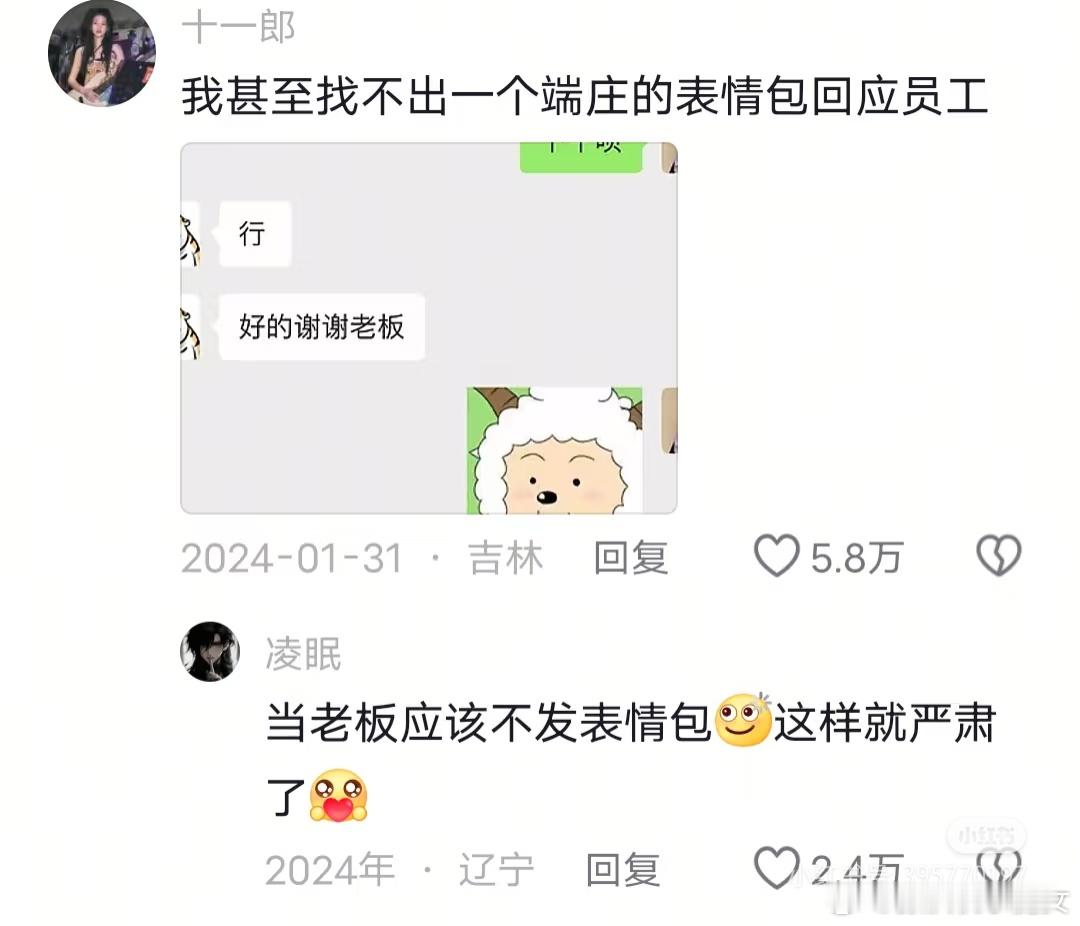Tap comment text 我甚至找不出一个端庄的表情包回应员工

pos(585,96)
